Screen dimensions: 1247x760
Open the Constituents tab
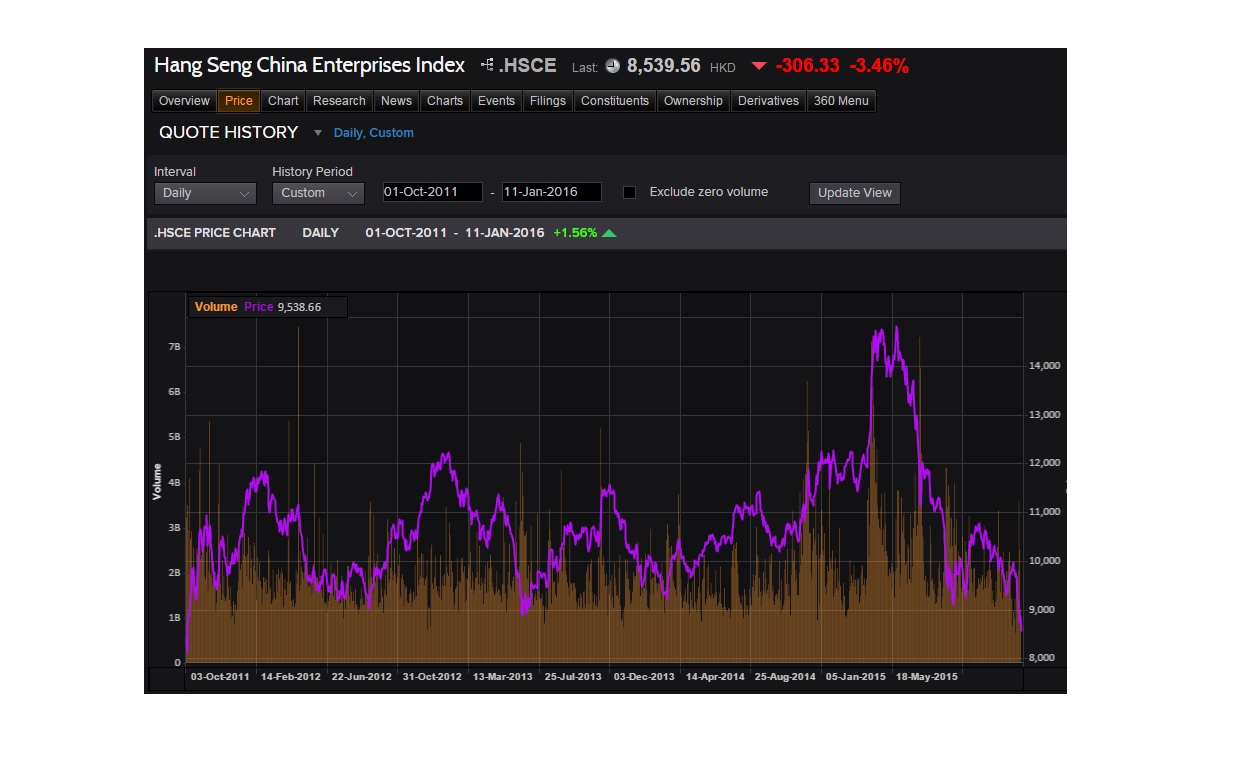click(x=615, y=101)
